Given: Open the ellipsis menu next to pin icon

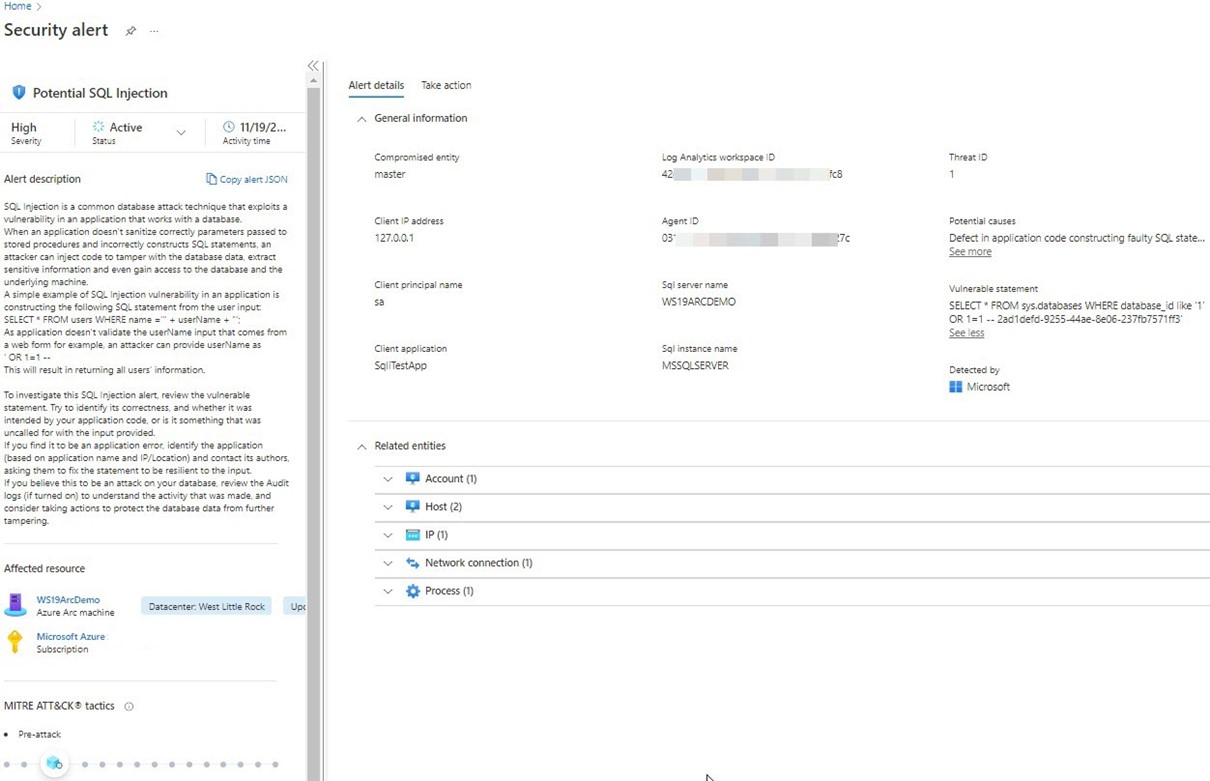Looking at the screenshot, I should [155, 31].
